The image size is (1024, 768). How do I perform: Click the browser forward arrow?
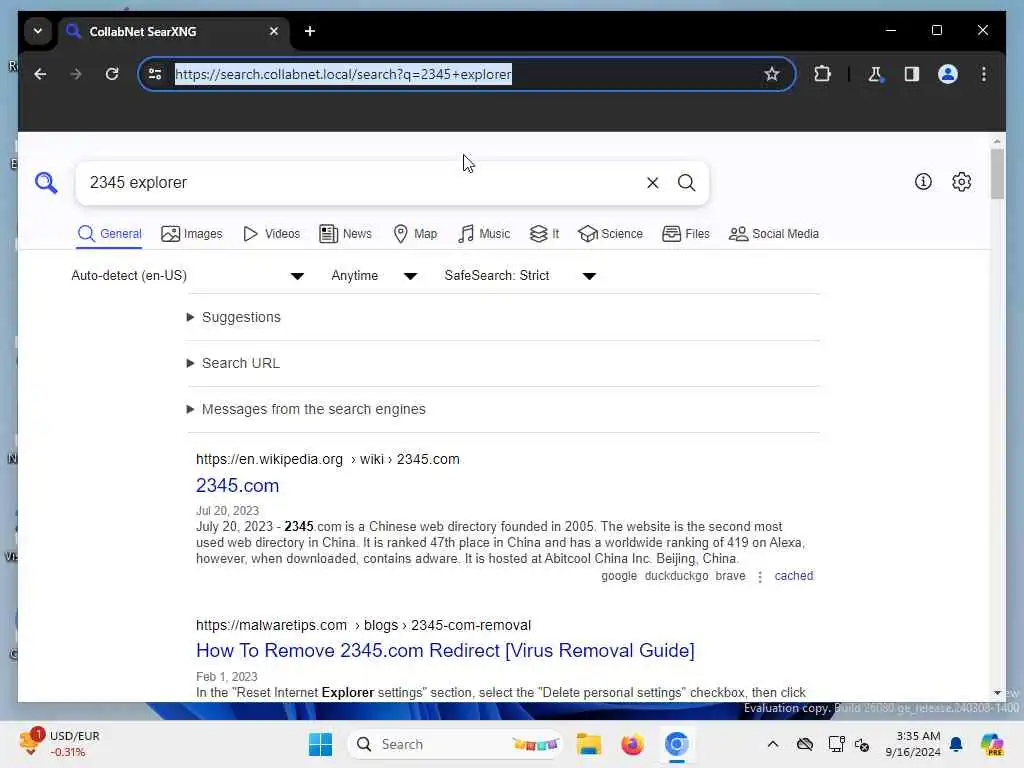click(76, 74)
